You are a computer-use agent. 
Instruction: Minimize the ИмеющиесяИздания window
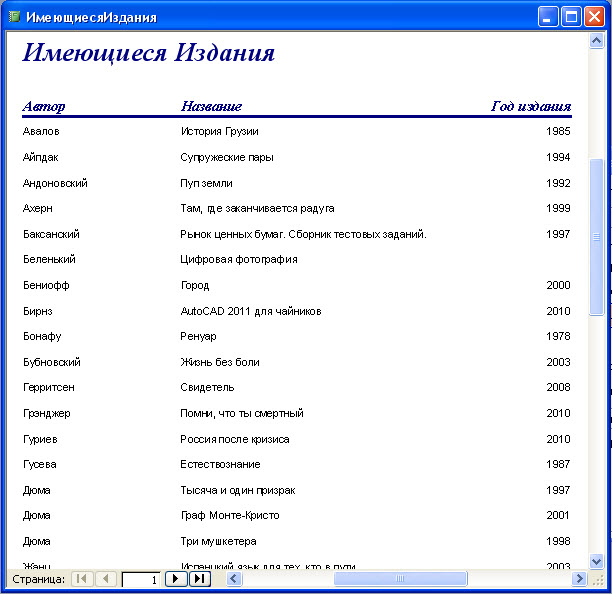(x=547, y=17)
